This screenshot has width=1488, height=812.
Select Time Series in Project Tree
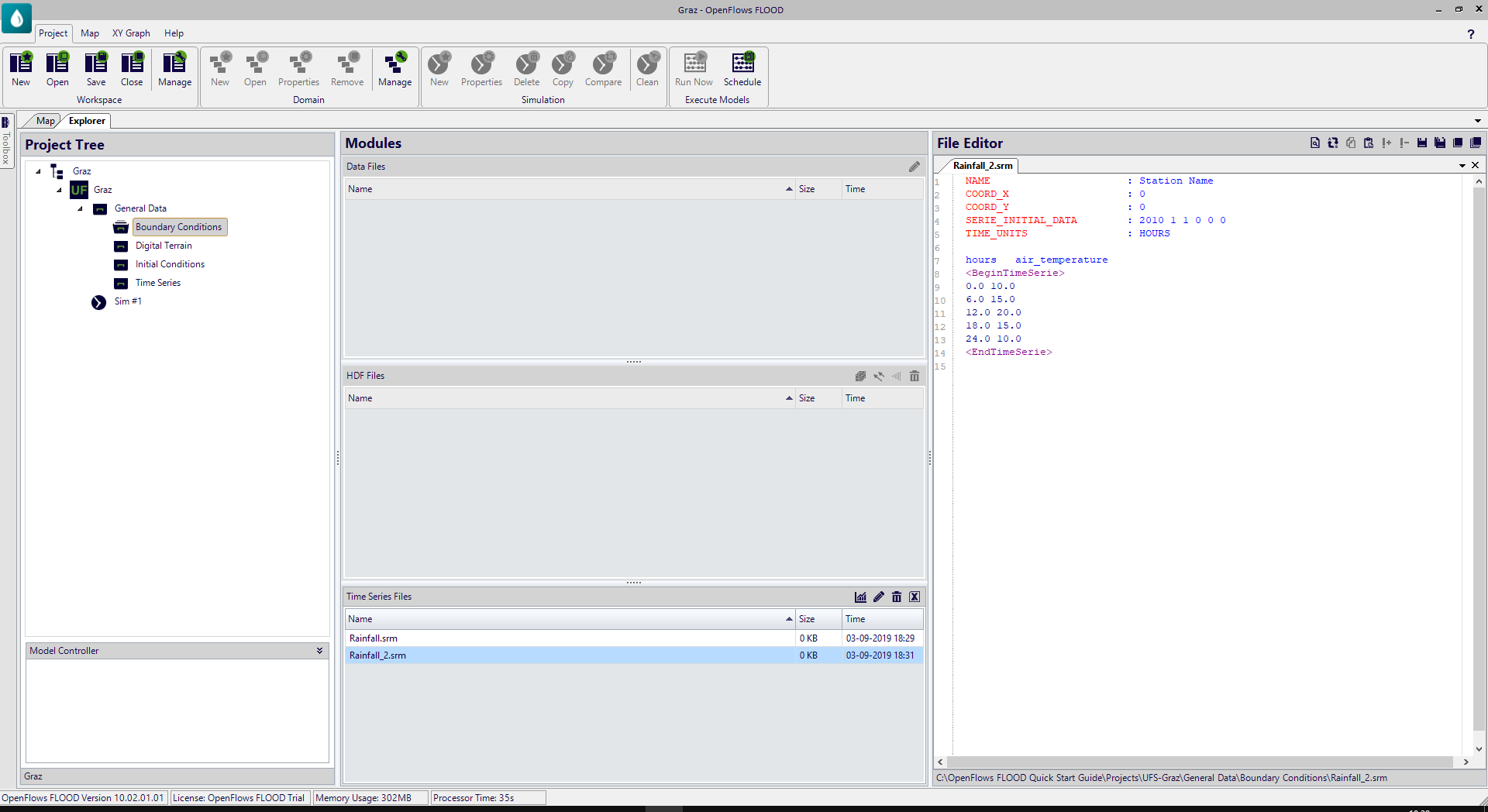158,283
